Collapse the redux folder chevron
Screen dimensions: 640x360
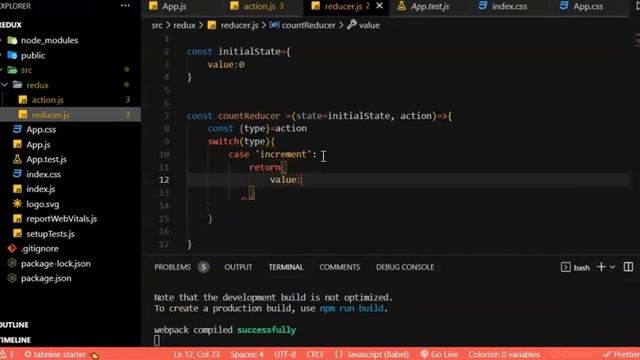(4, 85)
